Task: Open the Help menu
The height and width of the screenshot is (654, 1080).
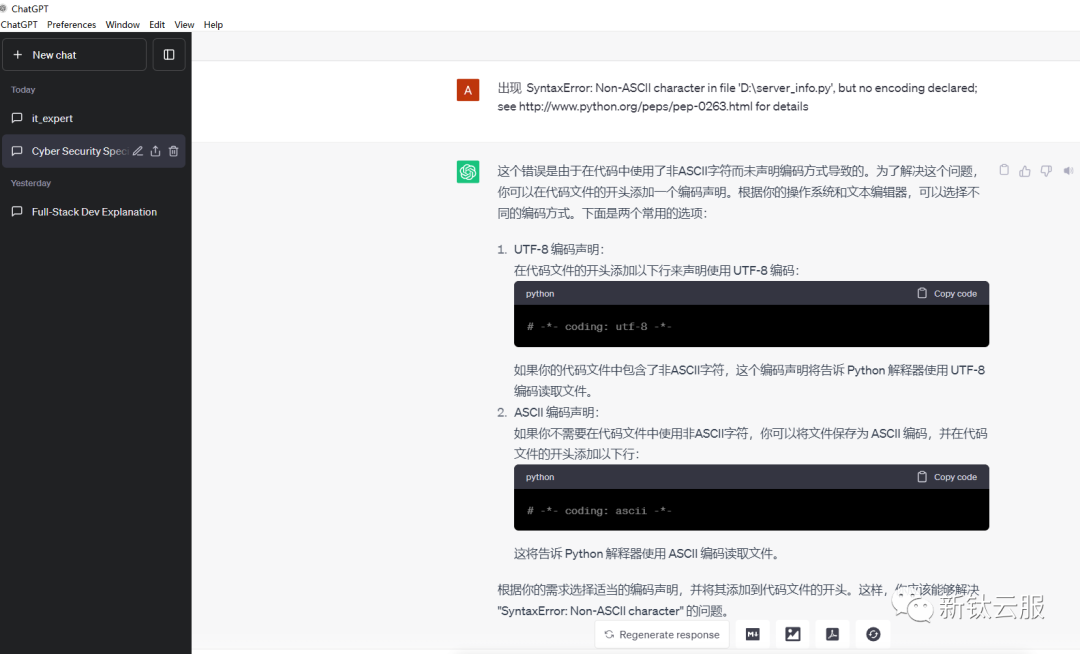Action: click(x=213, y=25)
